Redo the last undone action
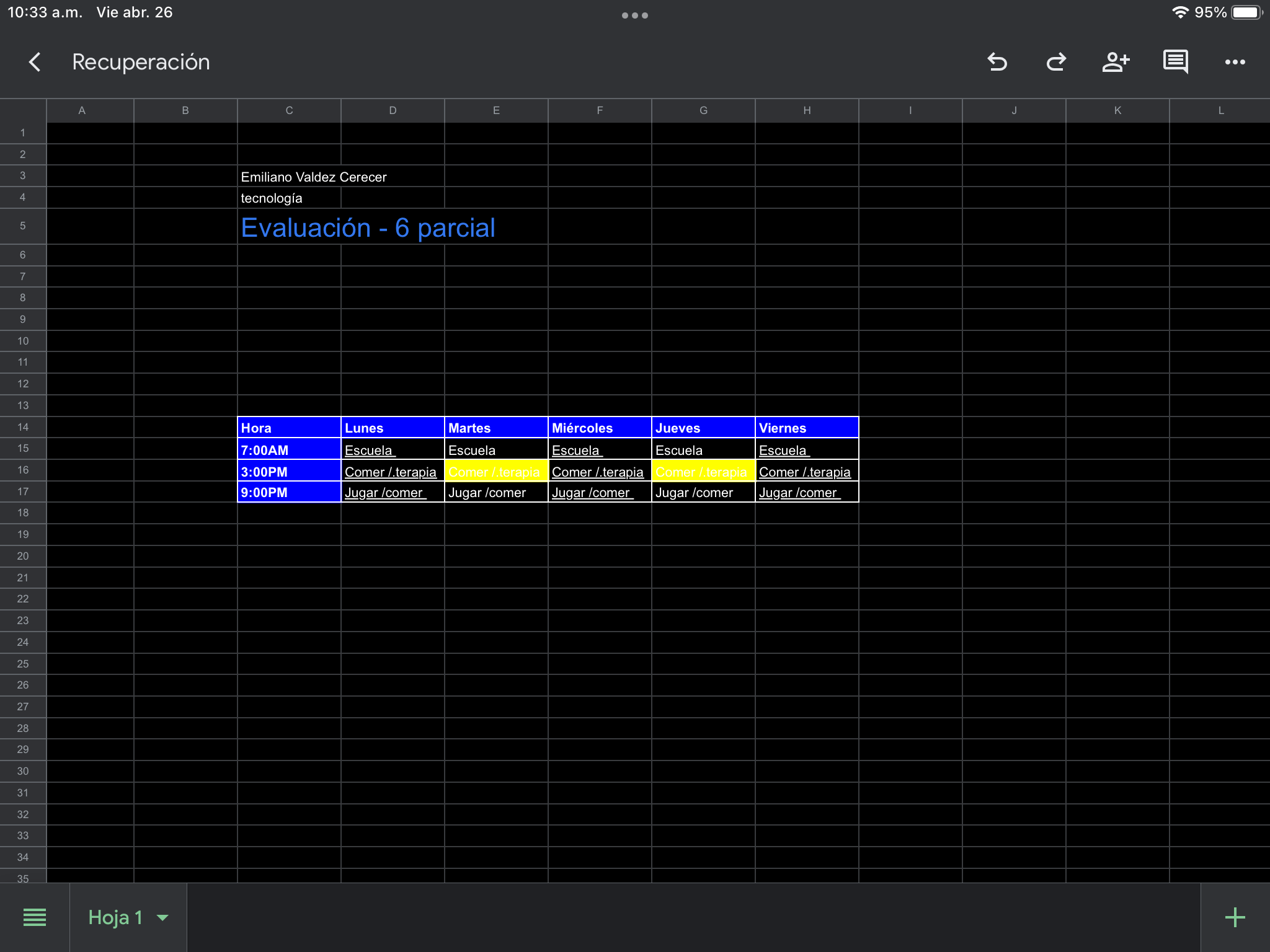The width and height of the screenshot is (1270, 952). [x=1056, y=62]
